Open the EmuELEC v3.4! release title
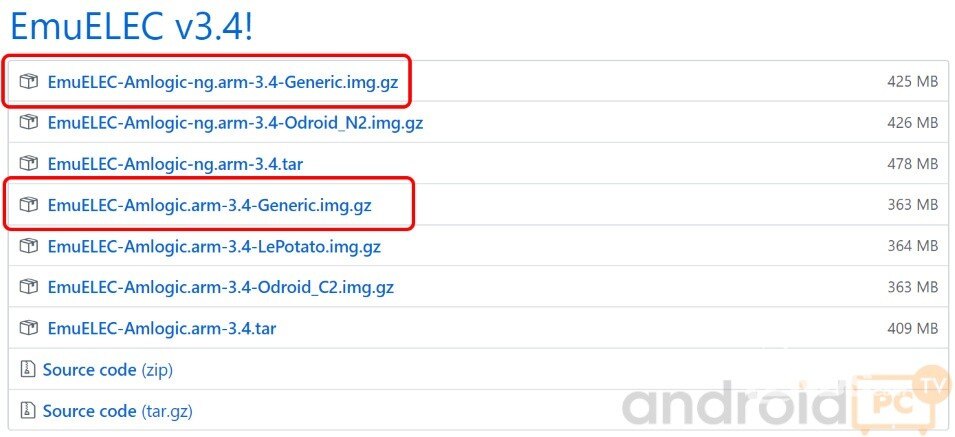 coord(128,25)
